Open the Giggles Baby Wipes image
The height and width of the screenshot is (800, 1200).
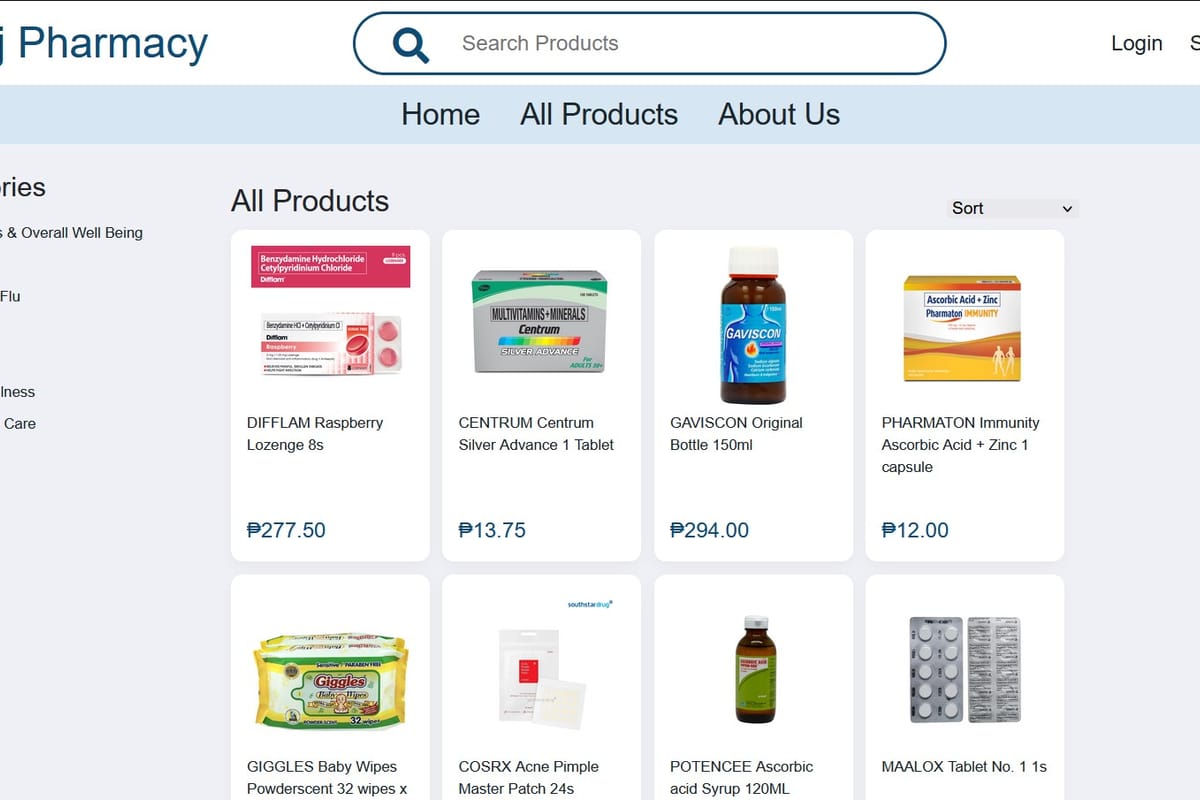[x=330, y=678]
